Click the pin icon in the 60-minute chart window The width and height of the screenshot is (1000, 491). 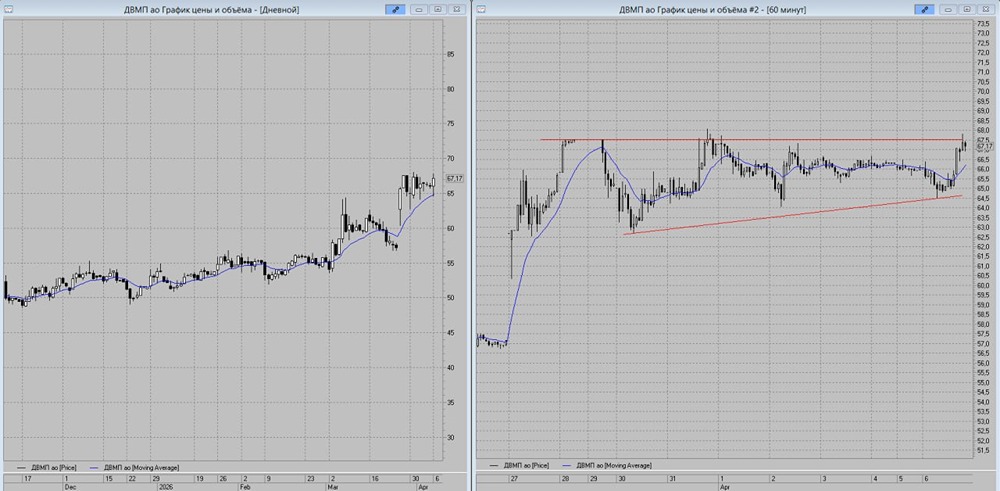(924, 9)
